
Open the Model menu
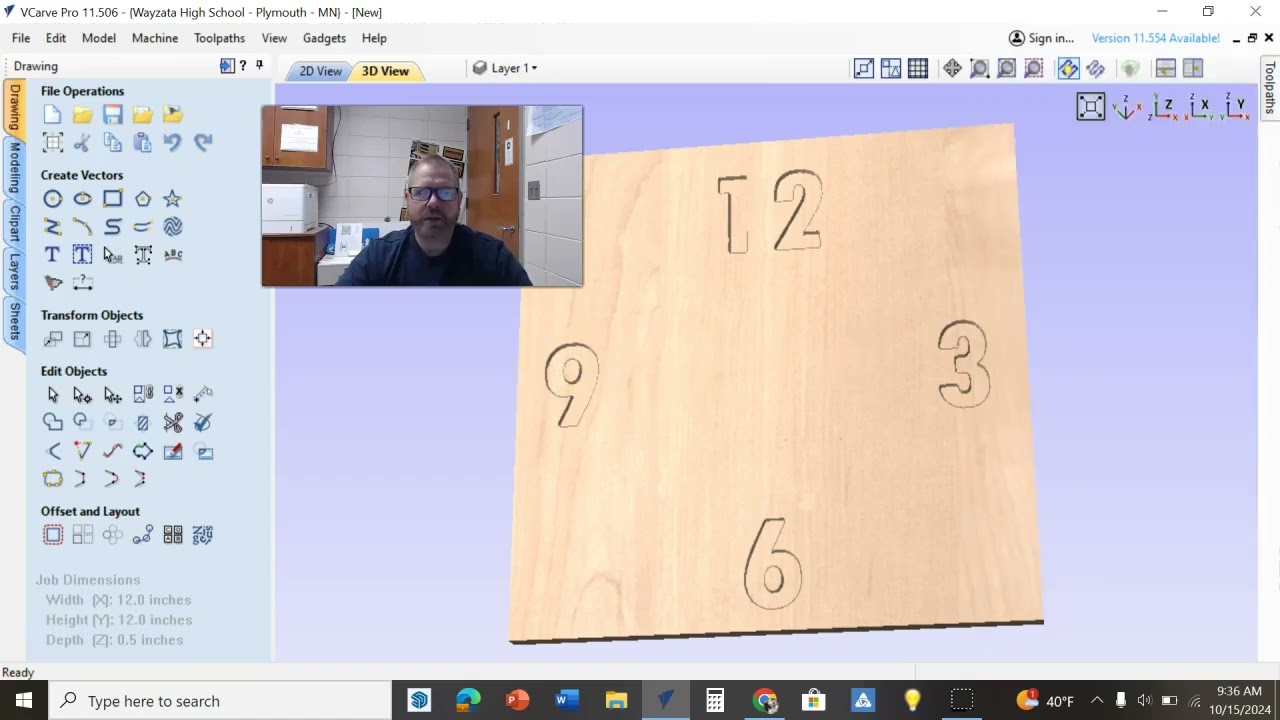99,38
